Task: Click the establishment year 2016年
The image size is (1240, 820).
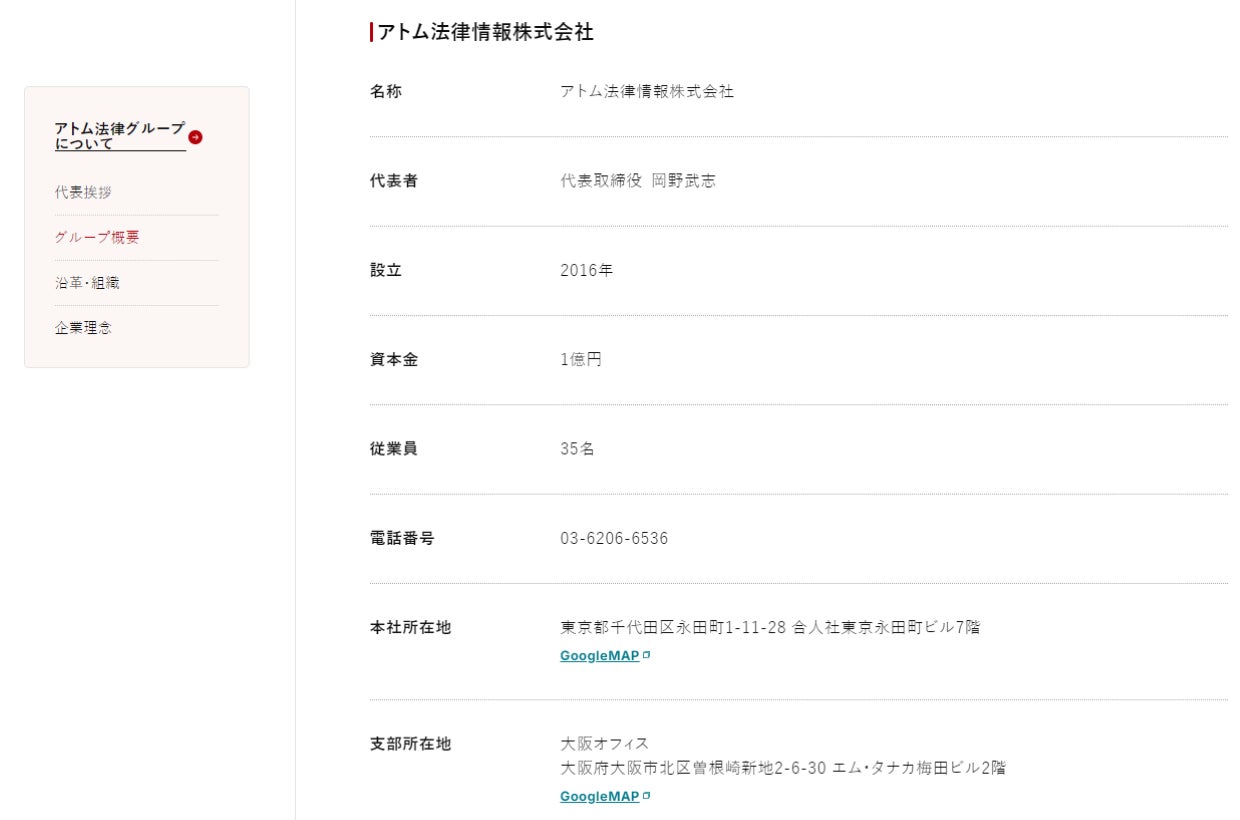Action: (x=587, y=270)
